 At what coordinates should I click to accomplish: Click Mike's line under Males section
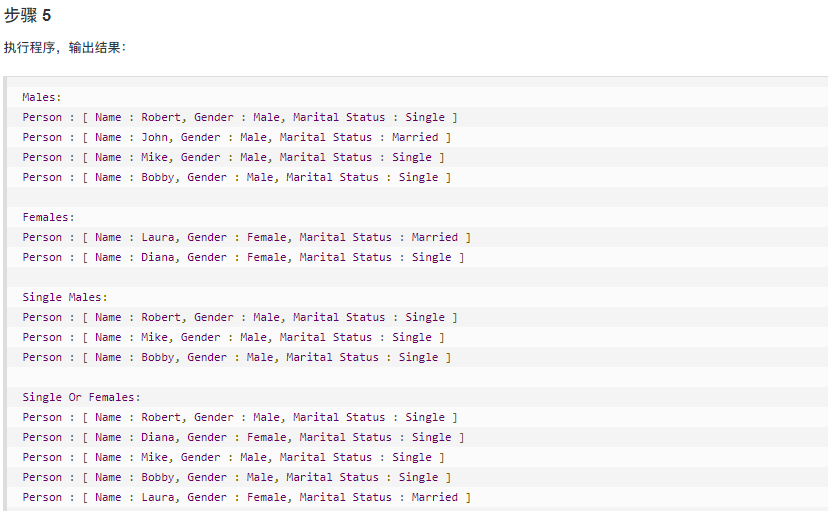point(234,157)
